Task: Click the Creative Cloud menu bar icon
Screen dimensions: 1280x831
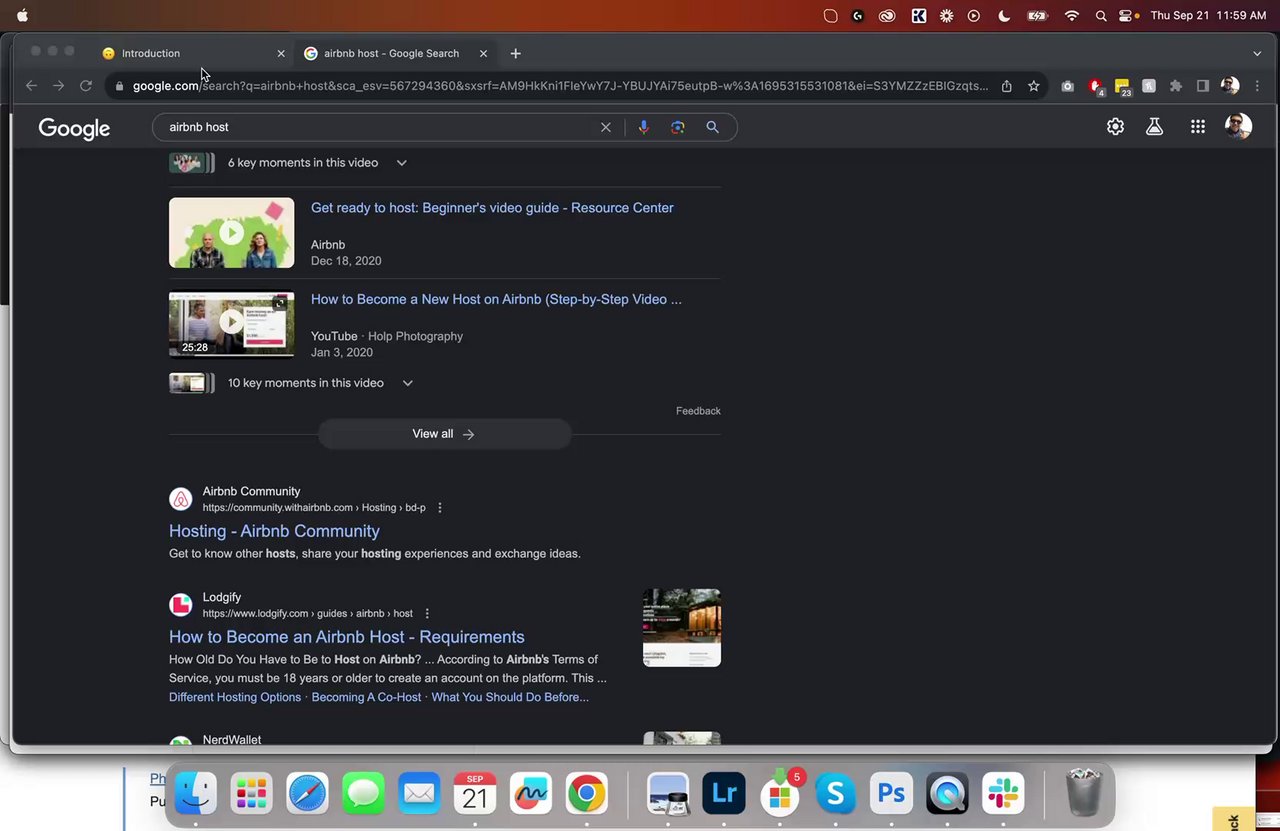Action: (887, 15)
